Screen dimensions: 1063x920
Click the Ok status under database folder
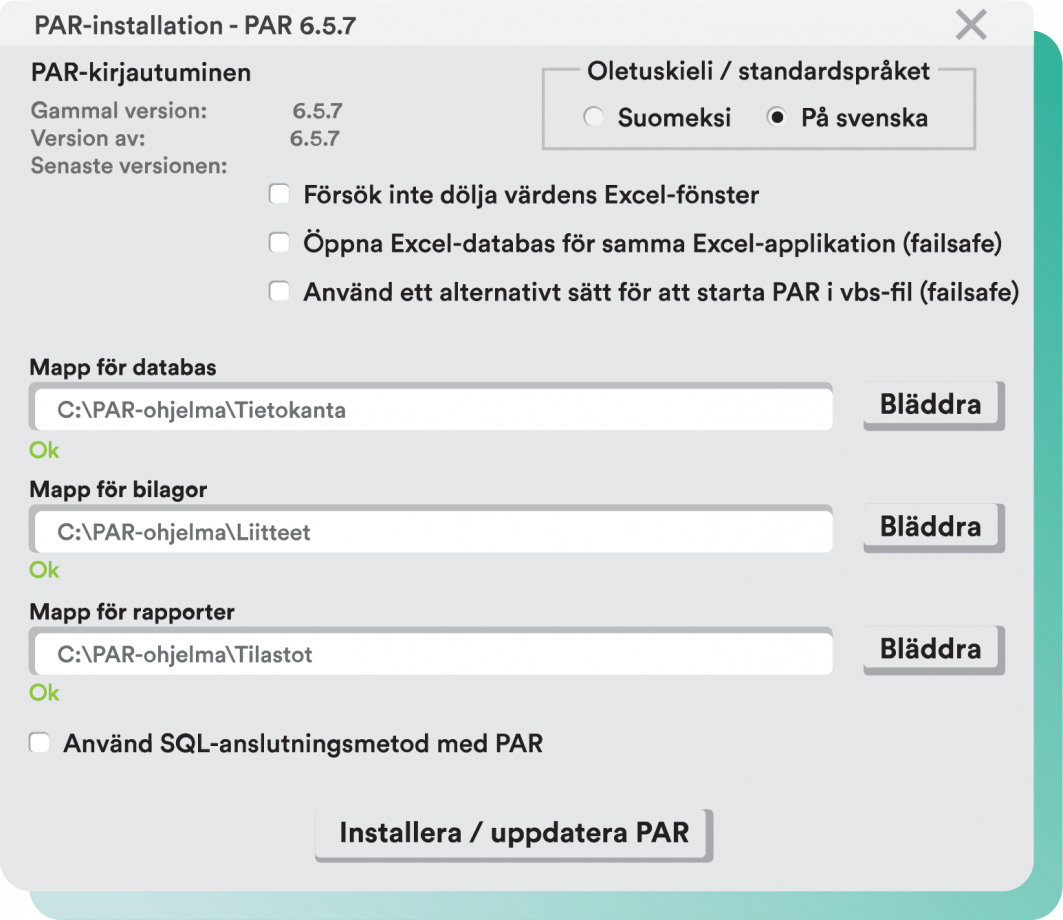(x=44, y=450)
